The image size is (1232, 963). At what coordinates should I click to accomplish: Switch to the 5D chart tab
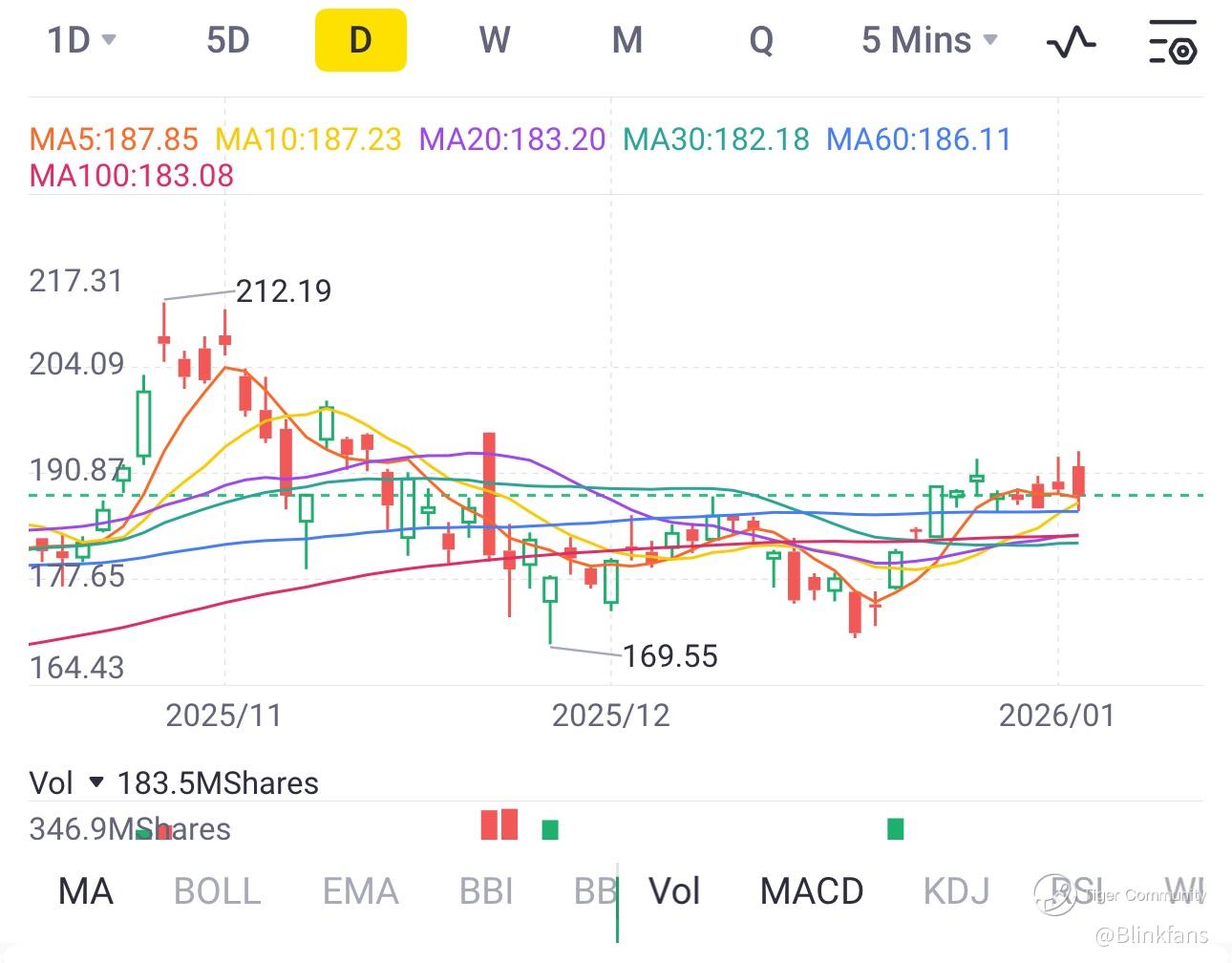(x=228, y=40)
